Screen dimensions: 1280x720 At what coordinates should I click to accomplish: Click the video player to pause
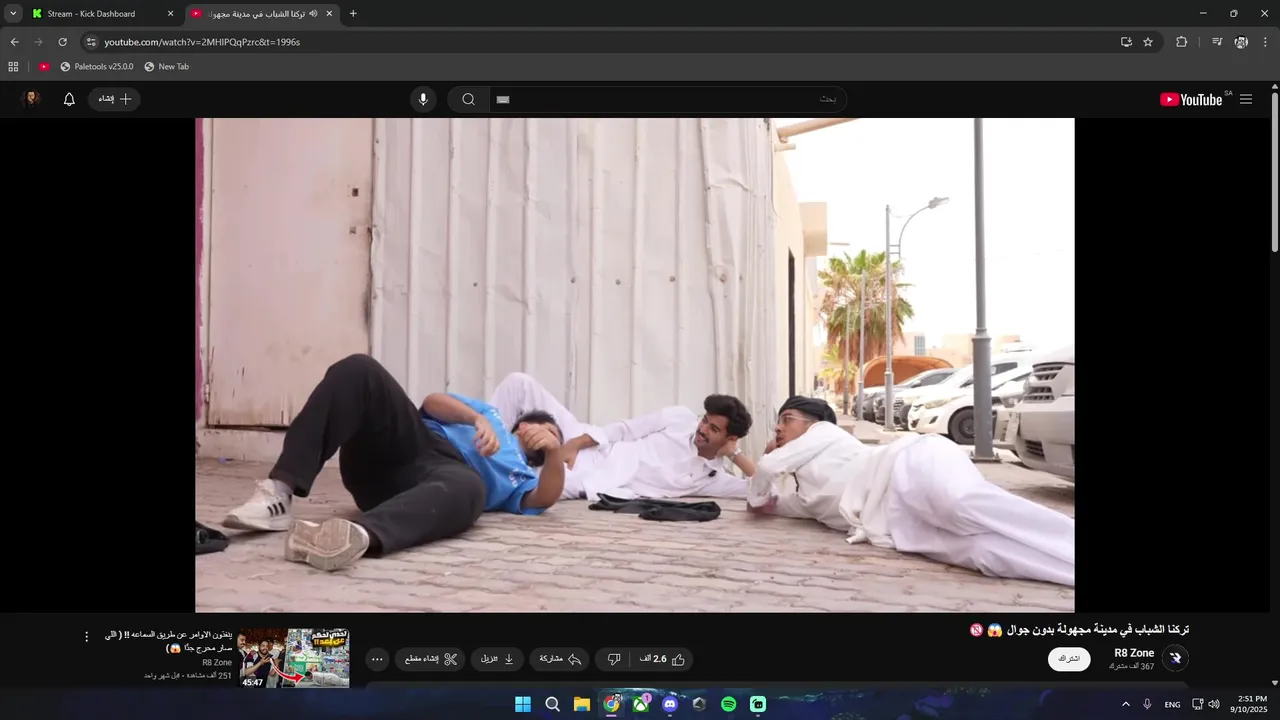[634, 365]
